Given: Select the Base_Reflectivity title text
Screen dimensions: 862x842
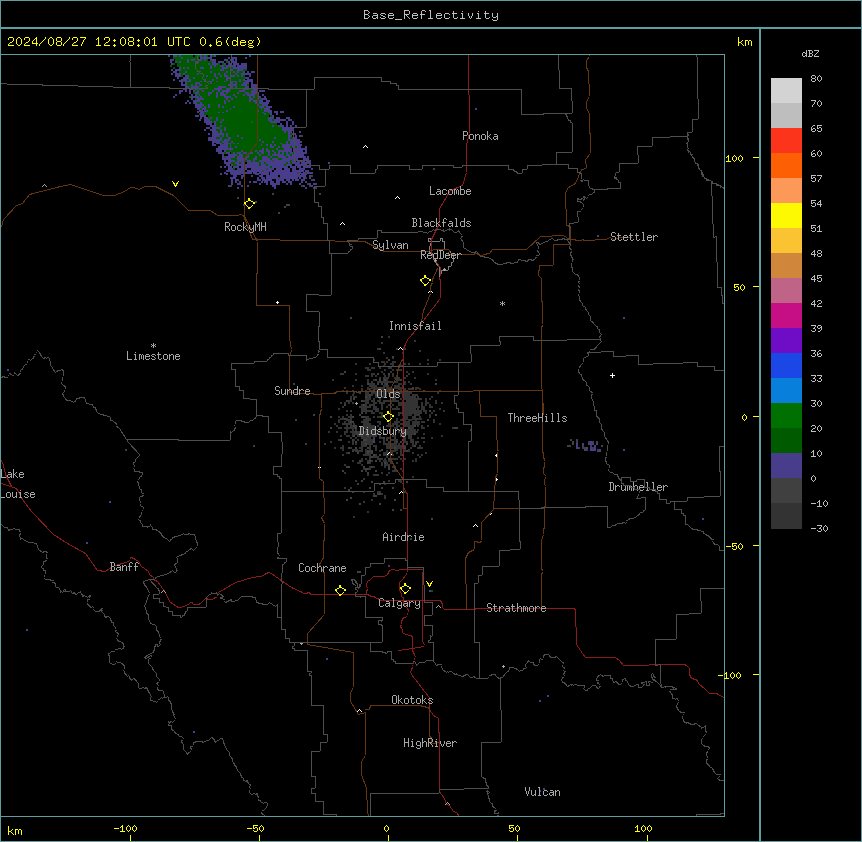Looking at the screenshot, I should [431, 15].
